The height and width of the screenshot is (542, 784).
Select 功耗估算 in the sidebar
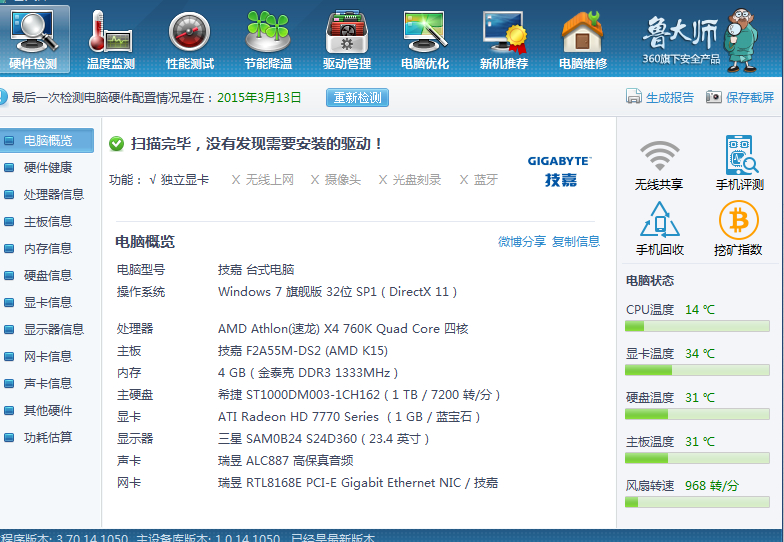pyautogui.click(x=47, y=438)
